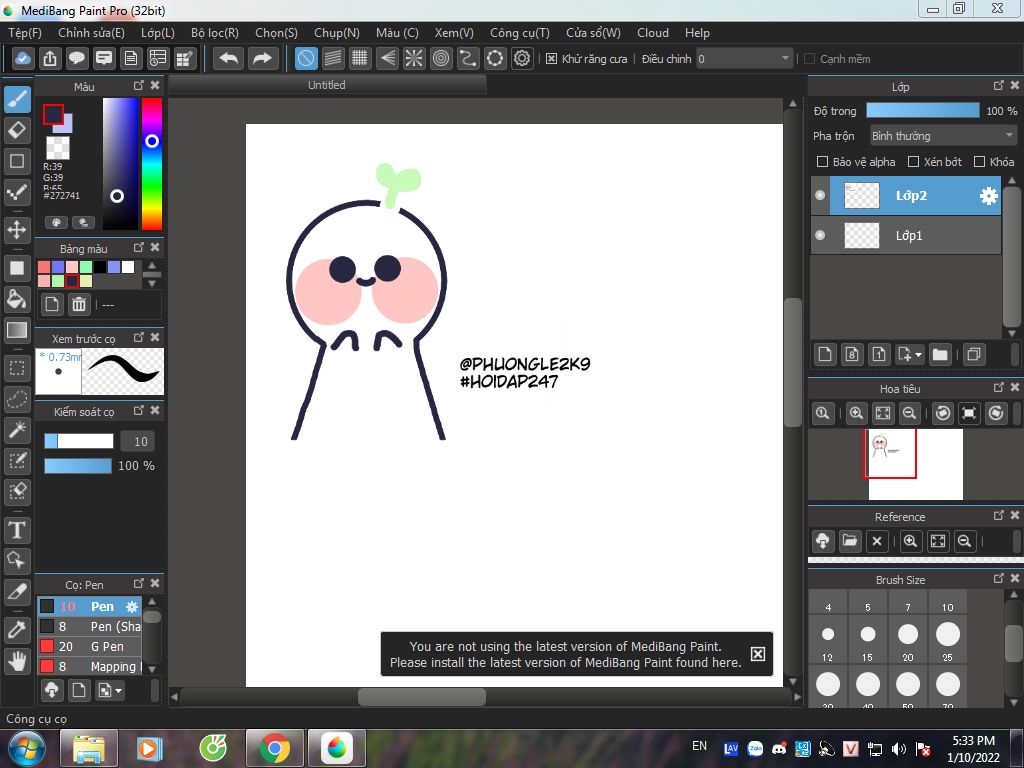Viewport: 1024px width, 768px height.
Task: Click the rainbow hue strip
Action: (152, 164)
